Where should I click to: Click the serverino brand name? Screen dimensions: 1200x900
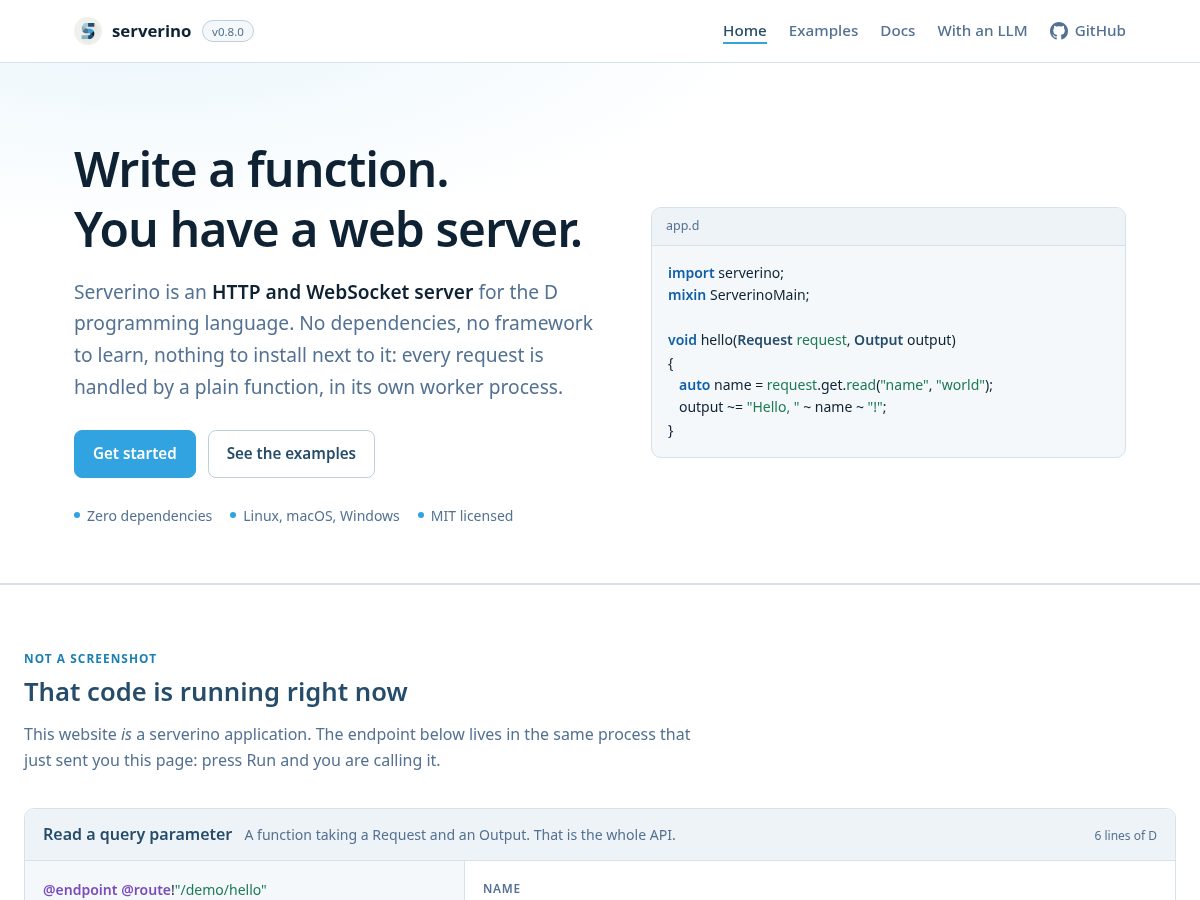click(x=151, y=31)
